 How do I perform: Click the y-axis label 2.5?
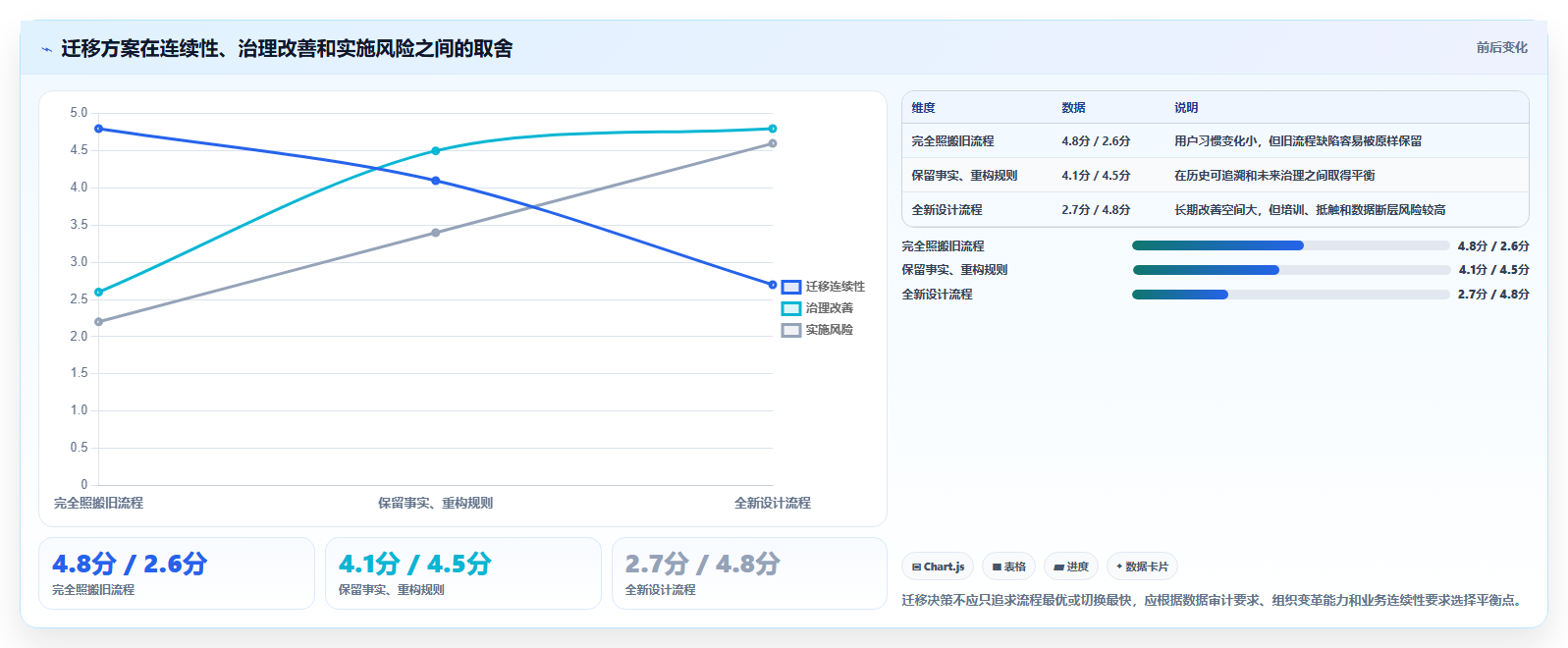(79, 299)
